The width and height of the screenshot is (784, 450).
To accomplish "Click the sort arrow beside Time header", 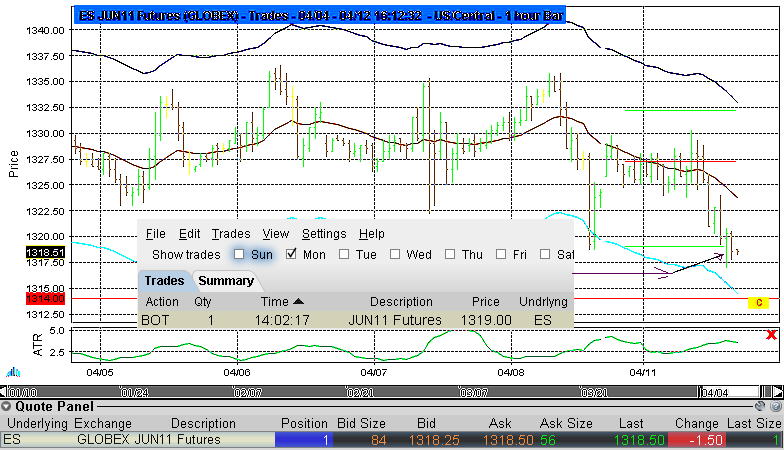I will pyautogui.click(x=298, y=301).
